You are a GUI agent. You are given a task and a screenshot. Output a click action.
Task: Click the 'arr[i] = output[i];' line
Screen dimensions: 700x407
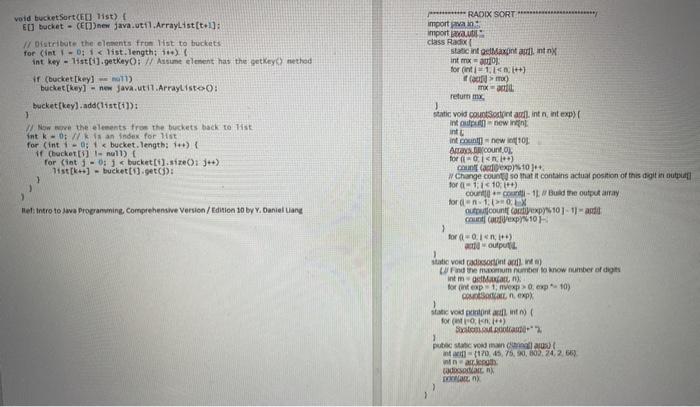(x=491, y=245)
